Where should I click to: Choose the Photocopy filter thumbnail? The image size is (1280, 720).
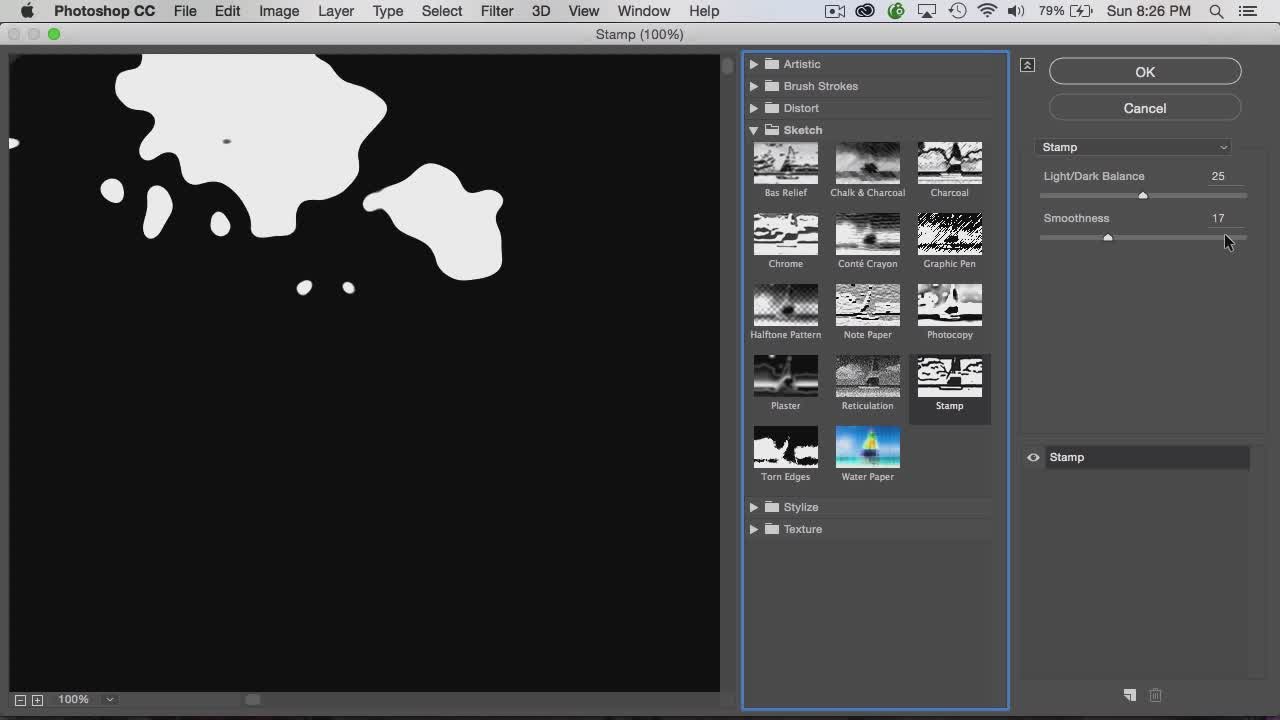point(949,305)
